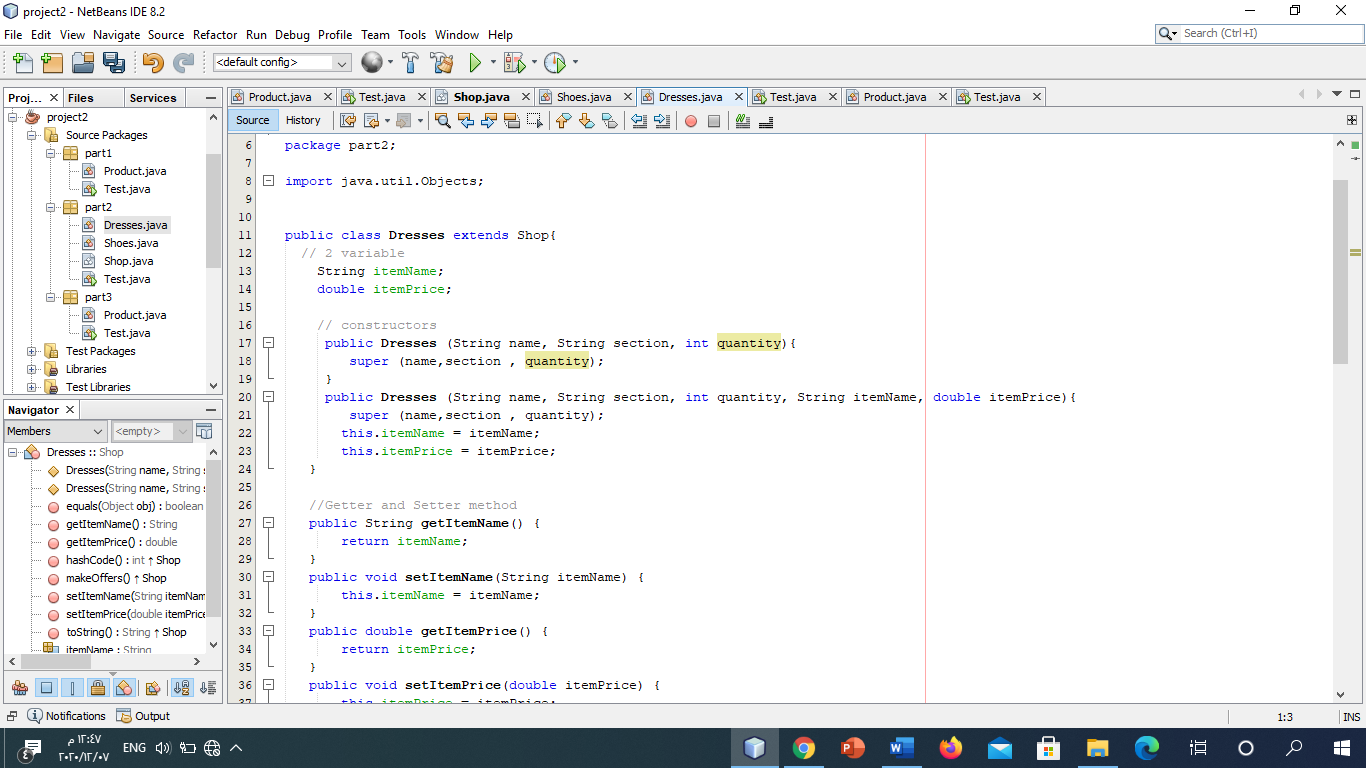This screenshot has width=1366, height=768.
Task: Click the Find Next Occurrence icon
Action: pos(489,121)
